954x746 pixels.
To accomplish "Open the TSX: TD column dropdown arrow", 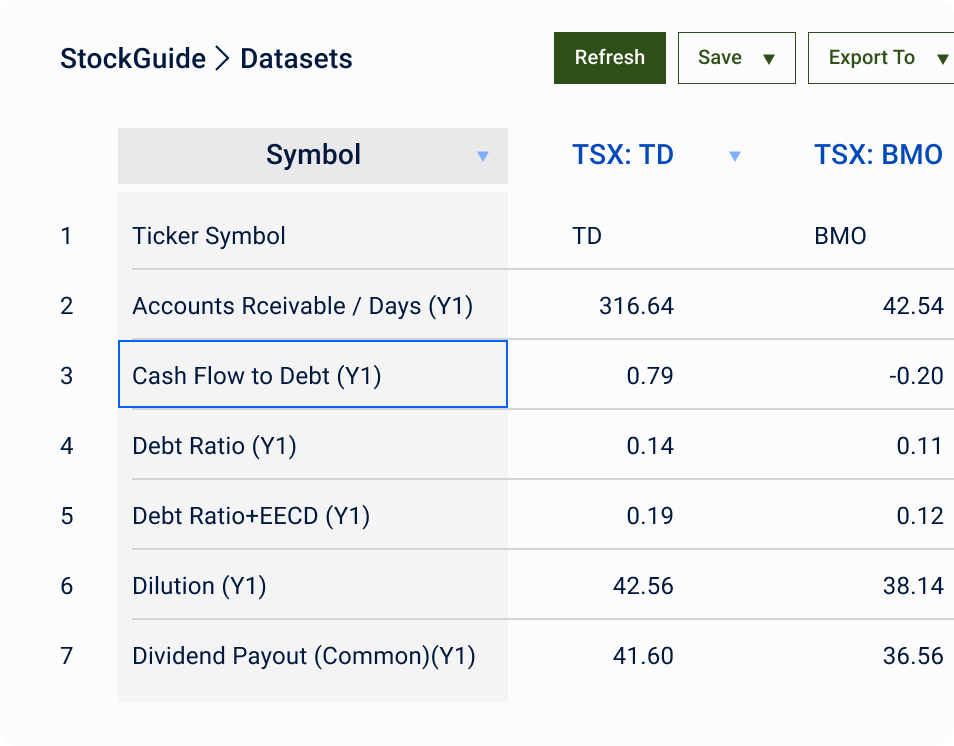I will pos(735,156).
